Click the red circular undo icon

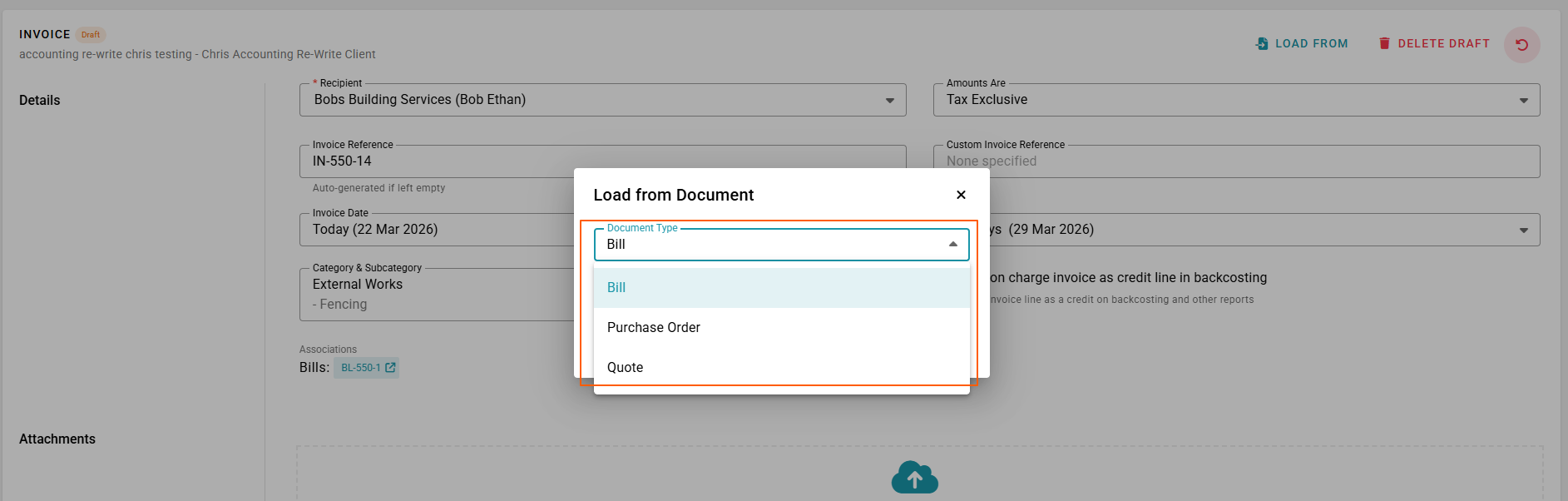[1521, 45]
